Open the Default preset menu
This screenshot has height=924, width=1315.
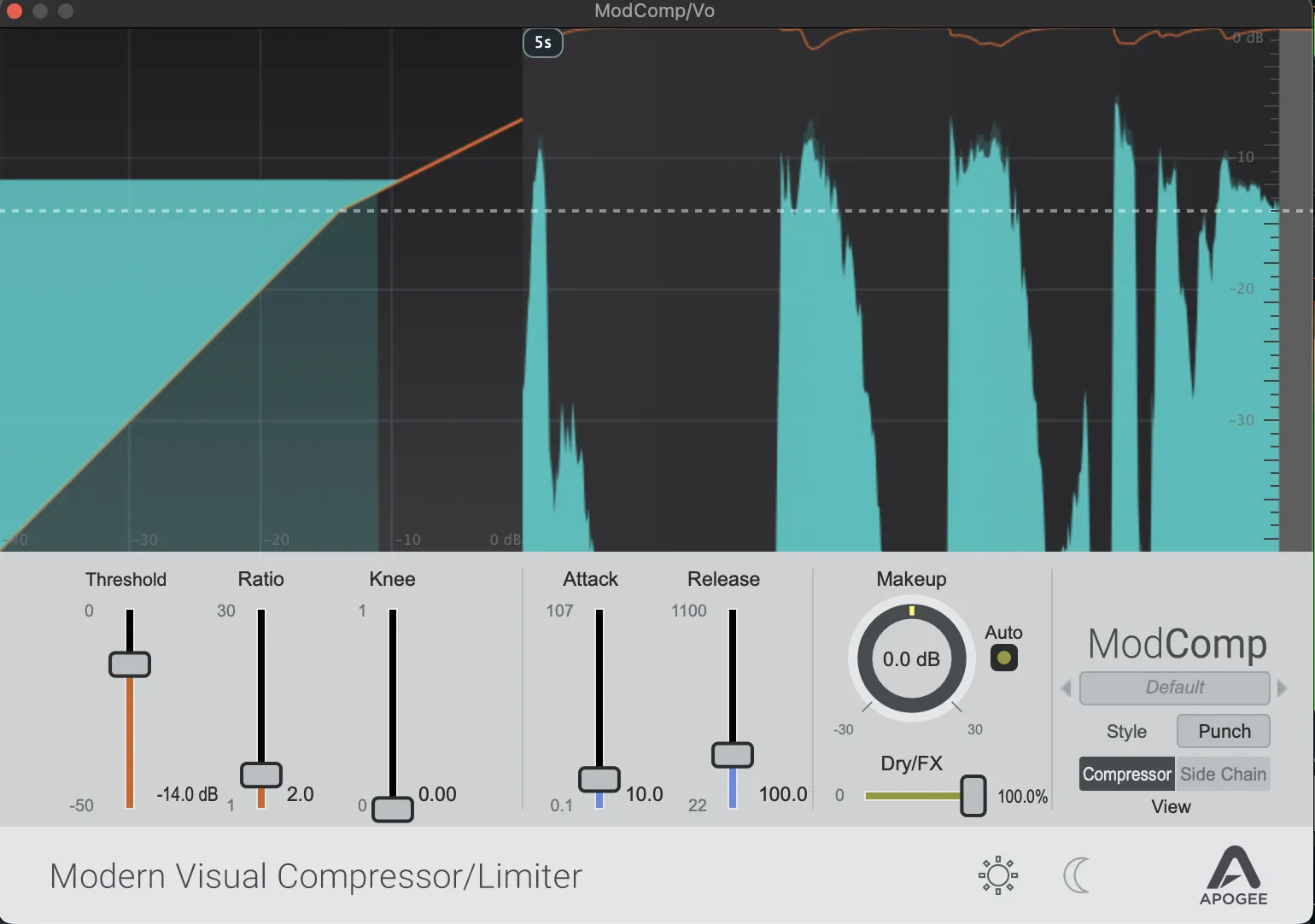pyautogui.click(x=1174, y=687)
